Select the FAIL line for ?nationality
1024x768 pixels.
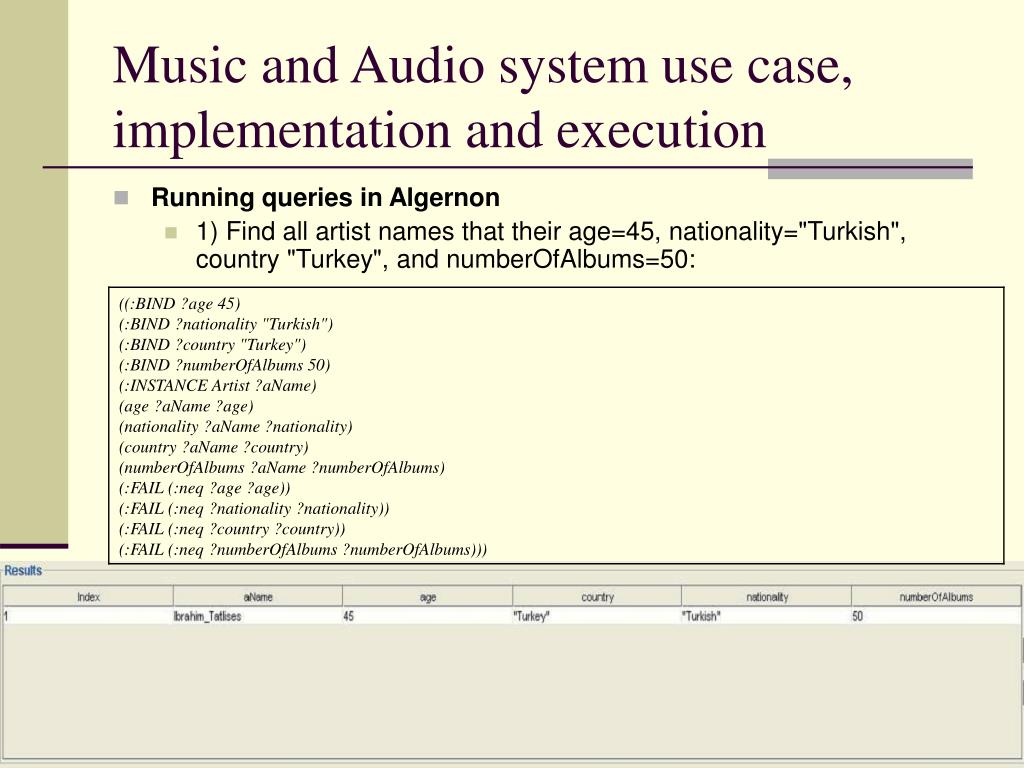coord(254,508)
